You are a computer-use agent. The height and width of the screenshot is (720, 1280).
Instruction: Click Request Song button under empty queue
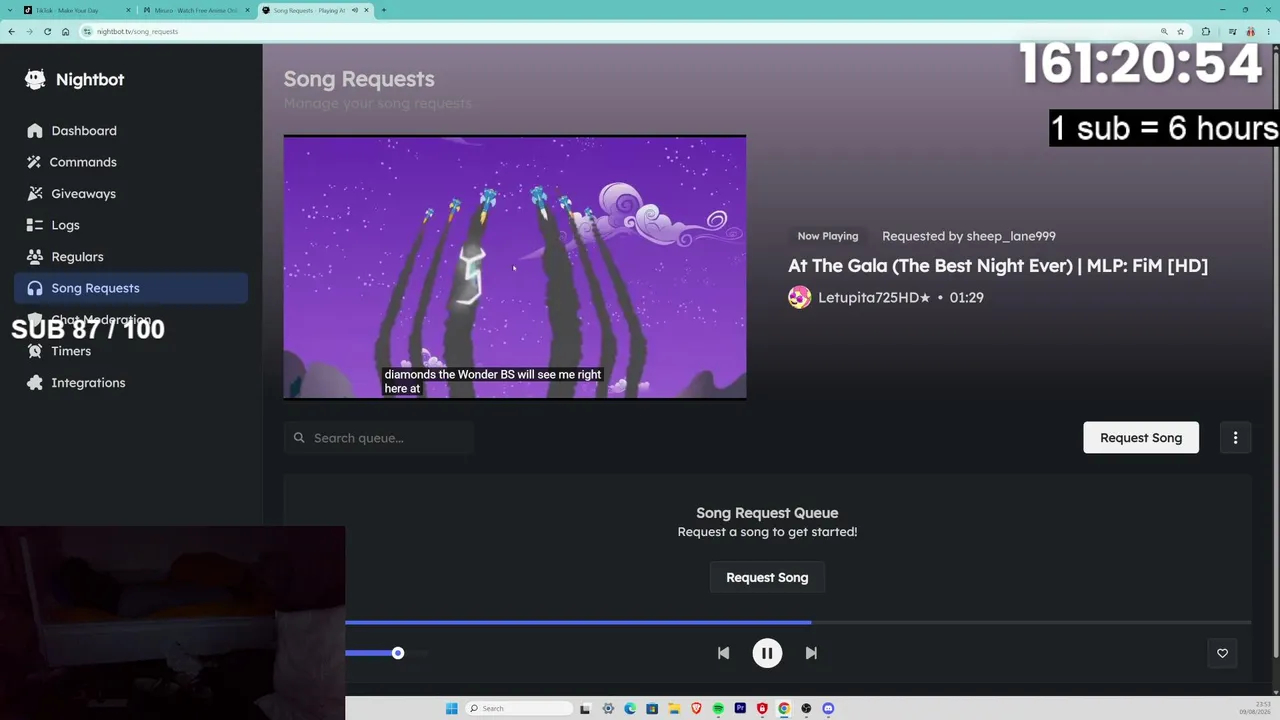[x=767, y=578]
